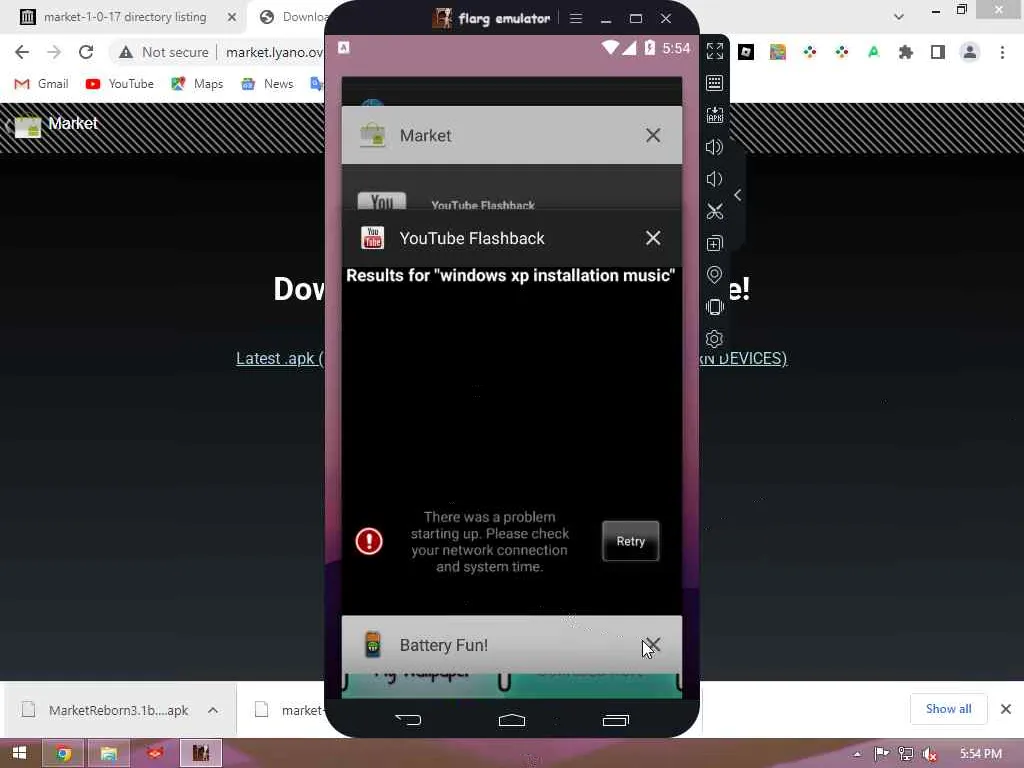1024x768 pixels.
Task: Switch to market-1-0-17 directory listing tab
Action: tap(125, 17)
